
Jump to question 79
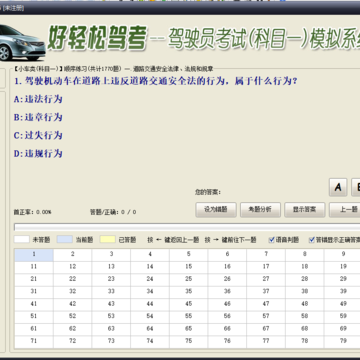pos(343,341)
